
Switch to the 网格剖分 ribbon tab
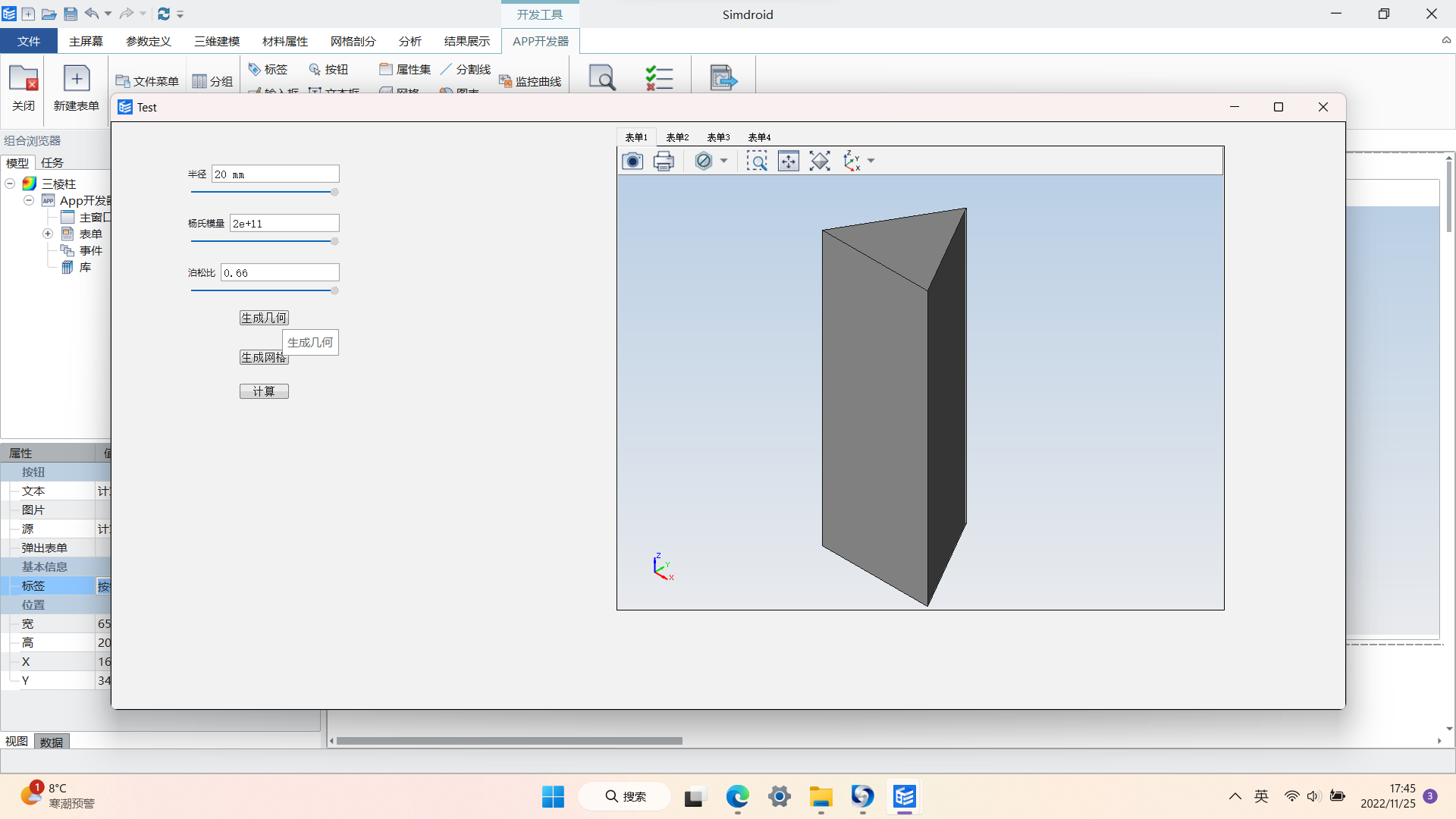pos(353,41)
